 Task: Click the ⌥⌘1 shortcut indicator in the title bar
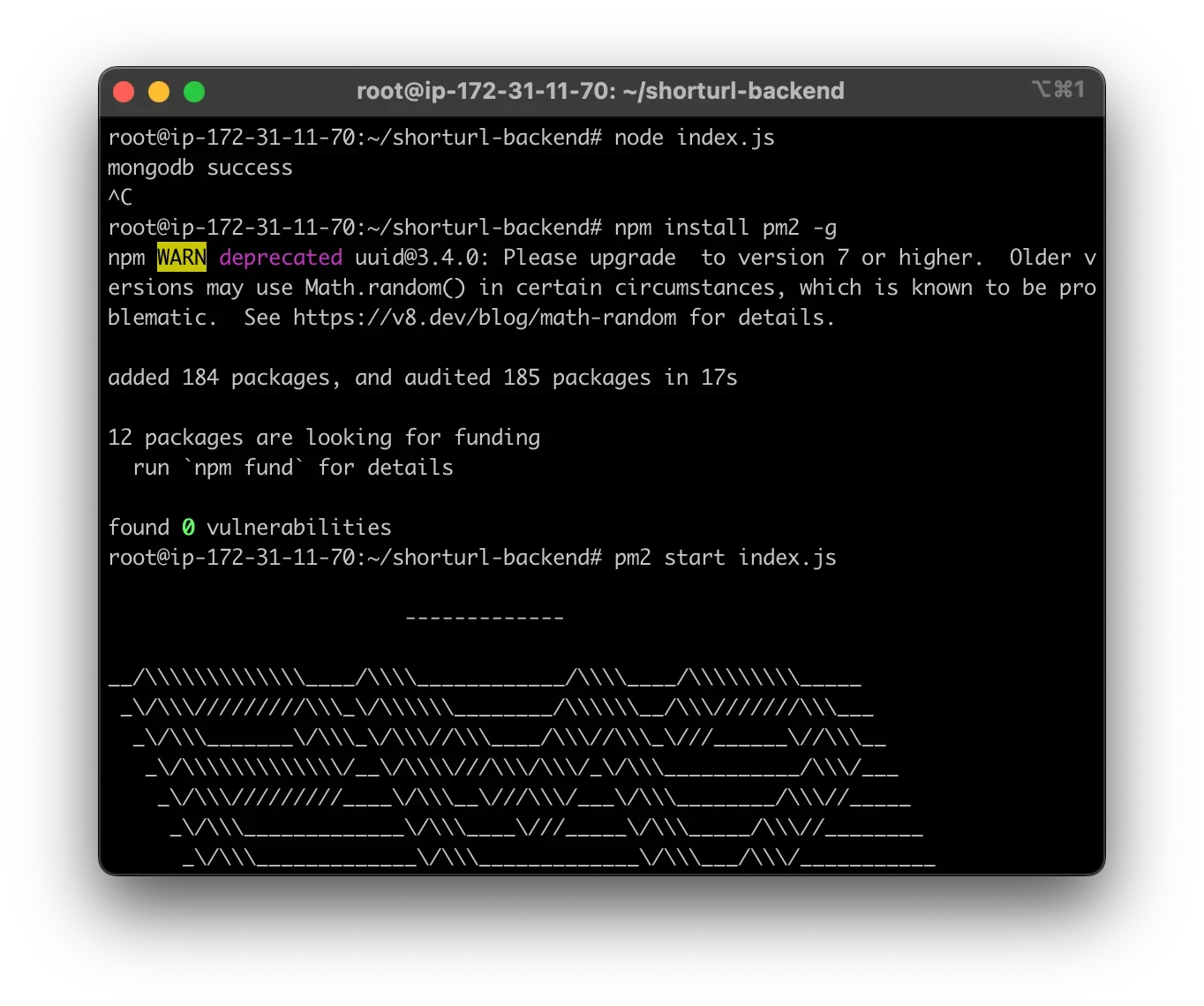1057,89
